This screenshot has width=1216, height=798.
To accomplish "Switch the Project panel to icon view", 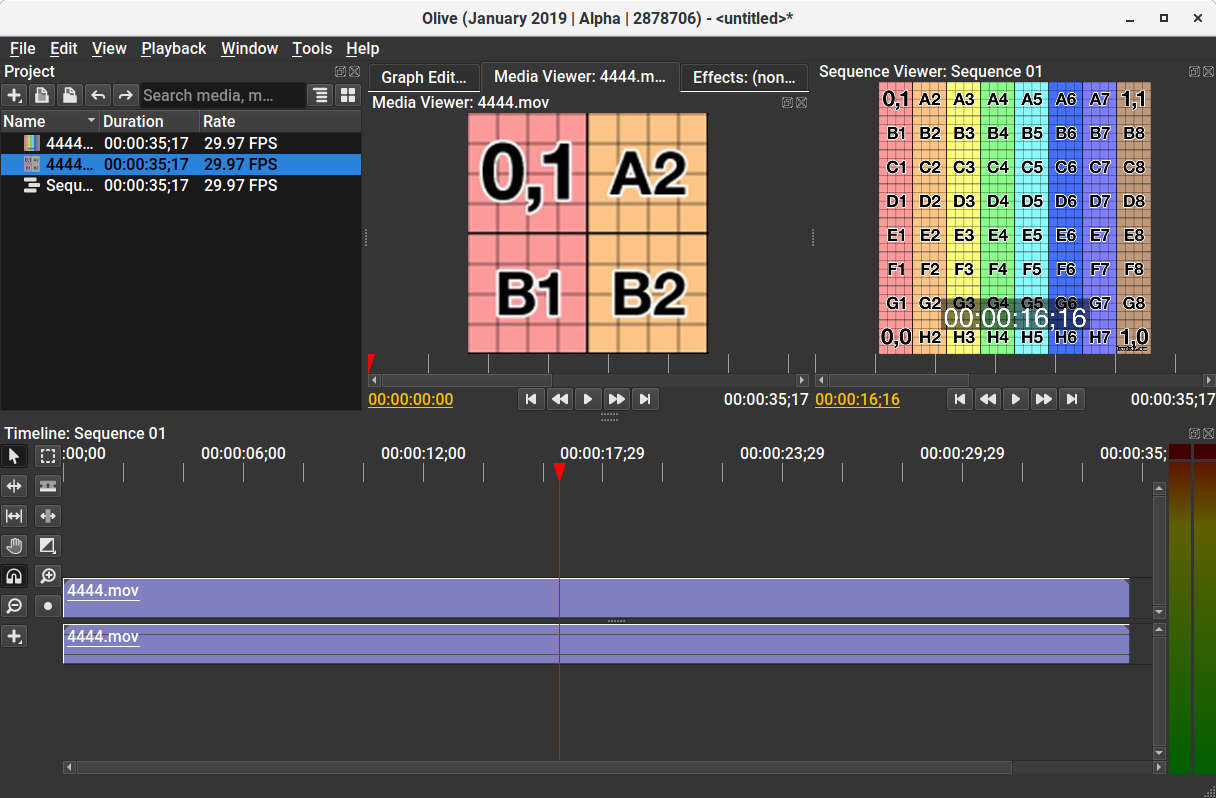I will [348, 95].
